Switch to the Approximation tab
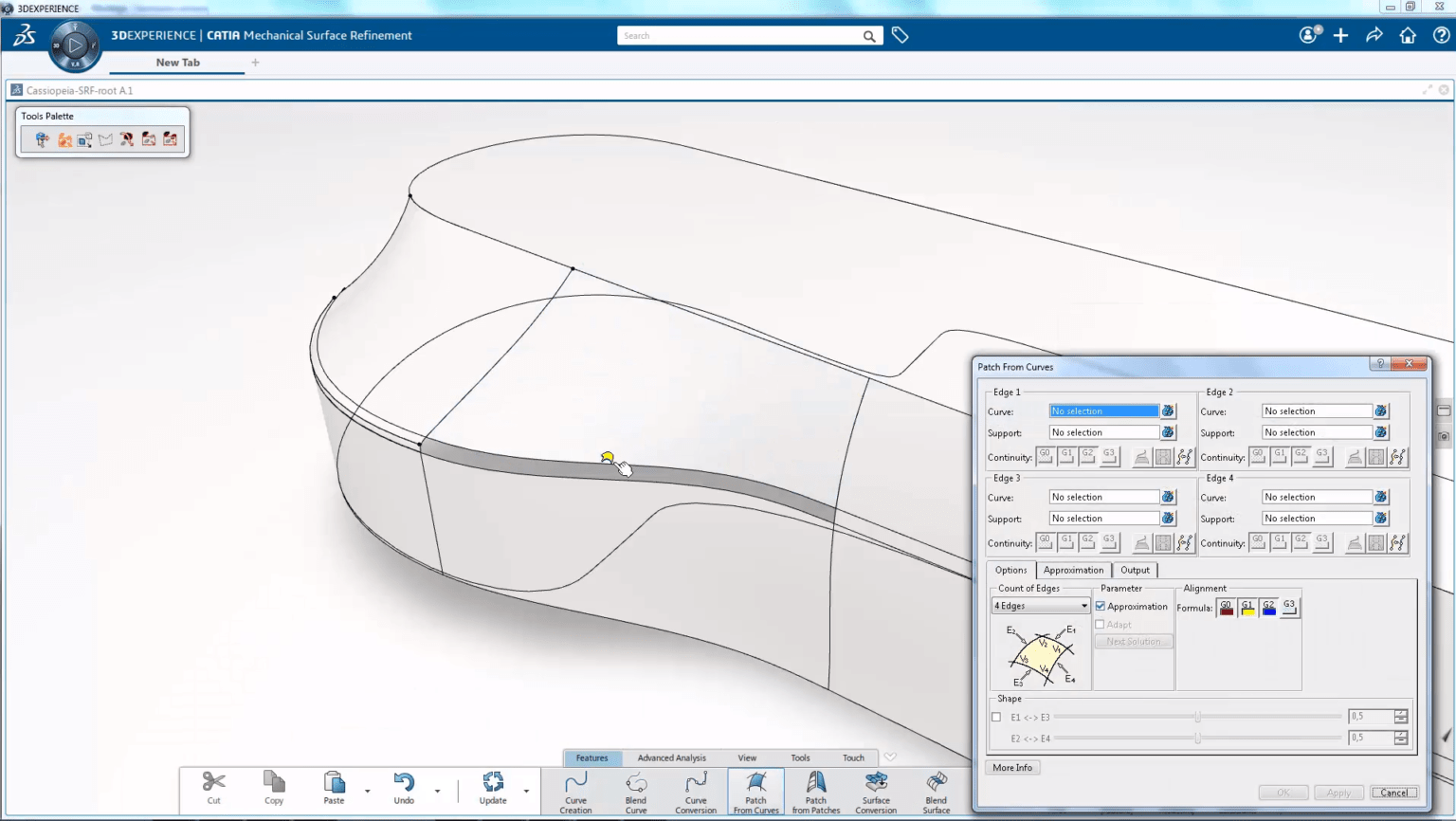The height and width of the screenshot is (821, 1456). [1073, 570]
